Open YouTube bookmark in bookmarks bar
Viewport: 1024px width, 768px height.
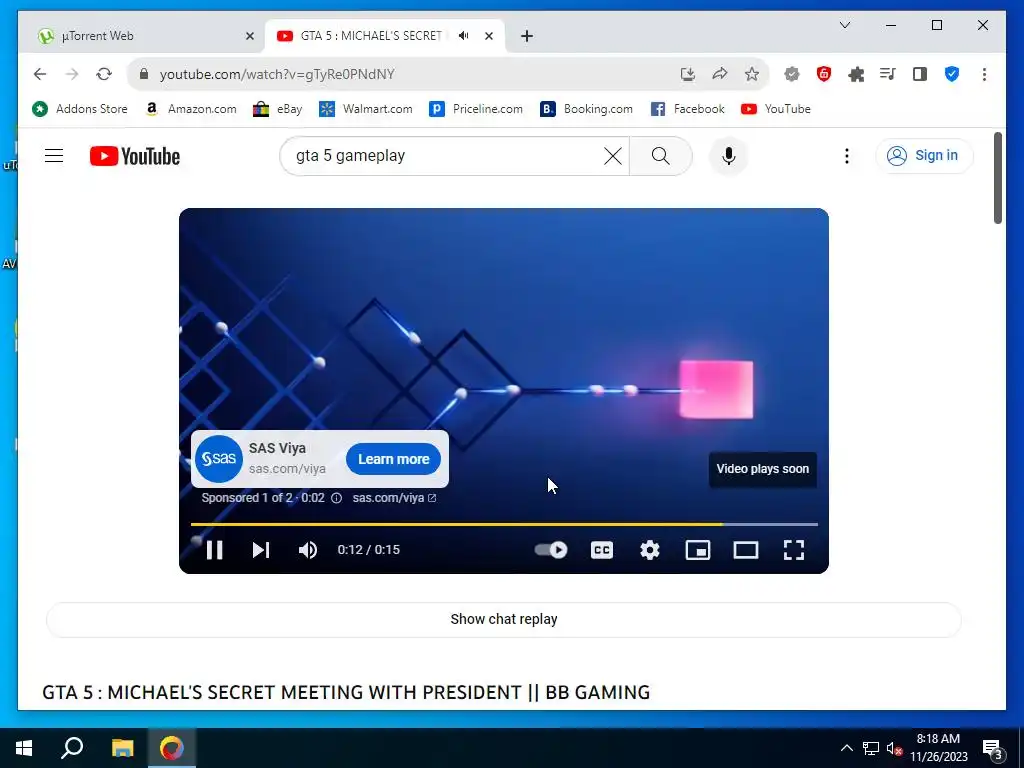pyautogui.click(x=776, y=109)
